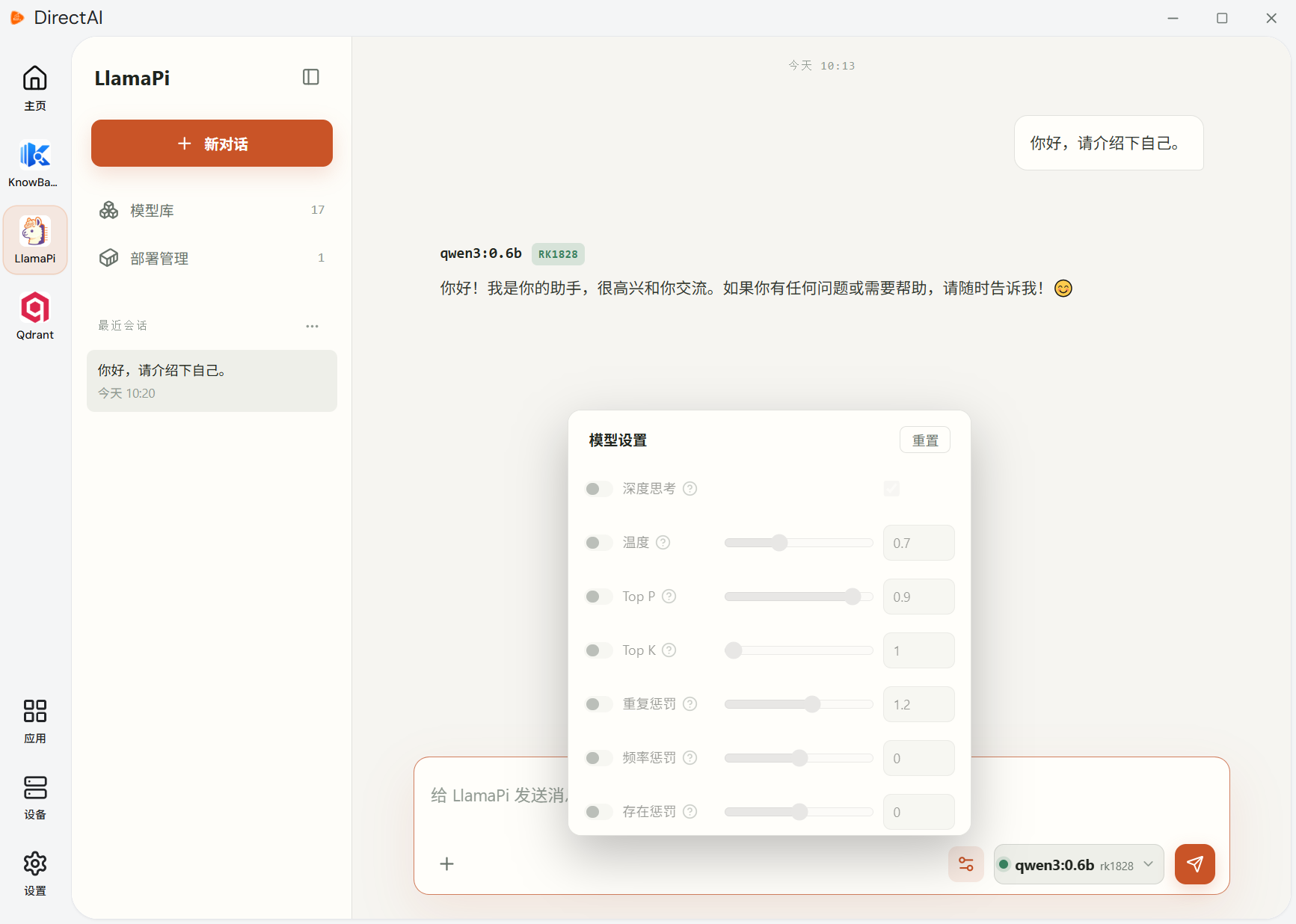Image resolution: width=1296 pixels, height=924 pixels.
Task: Select the LlamaPi sidebar icon
Action: [x=34, y=240]
